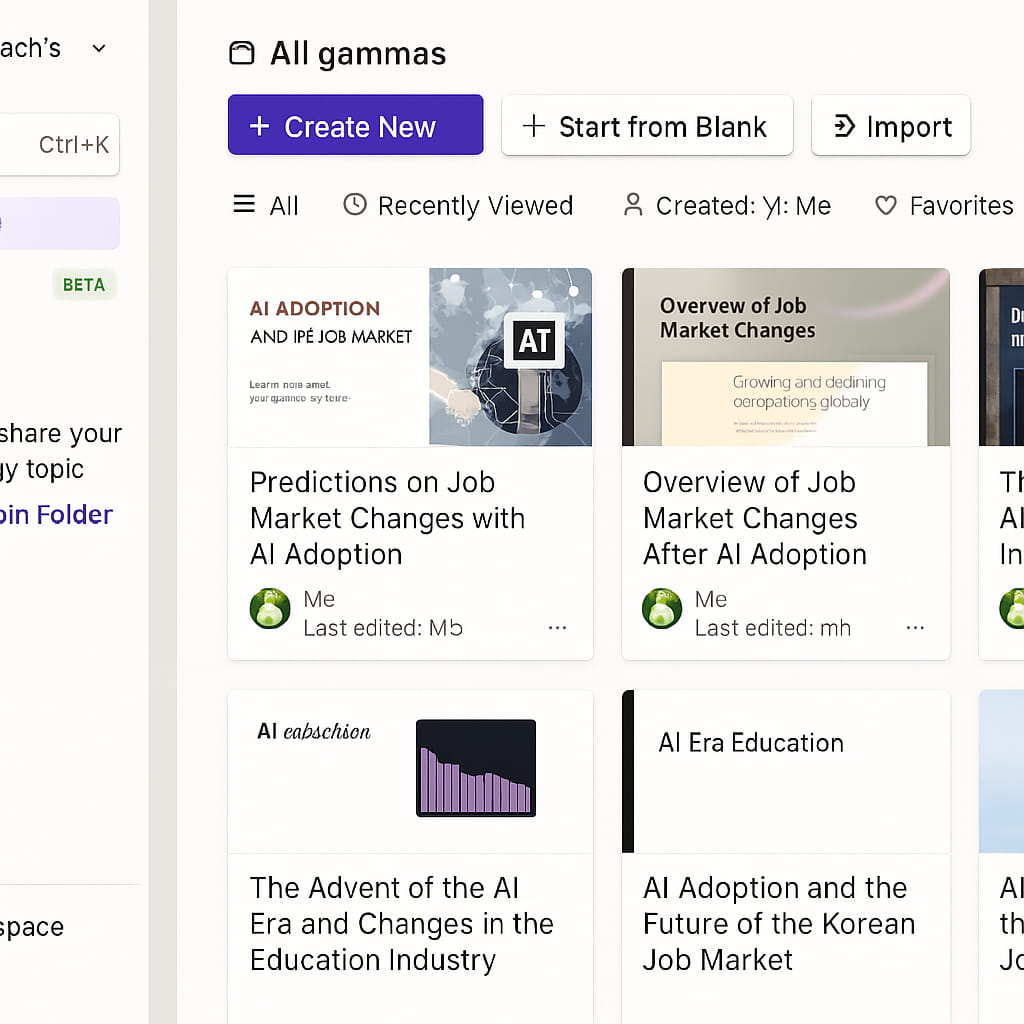Image resolution: width=1024 pixels, height=1024 pixels.
Task: Click the folder icon beside 'All gammas' heading
Action: (x=241, y=53)
